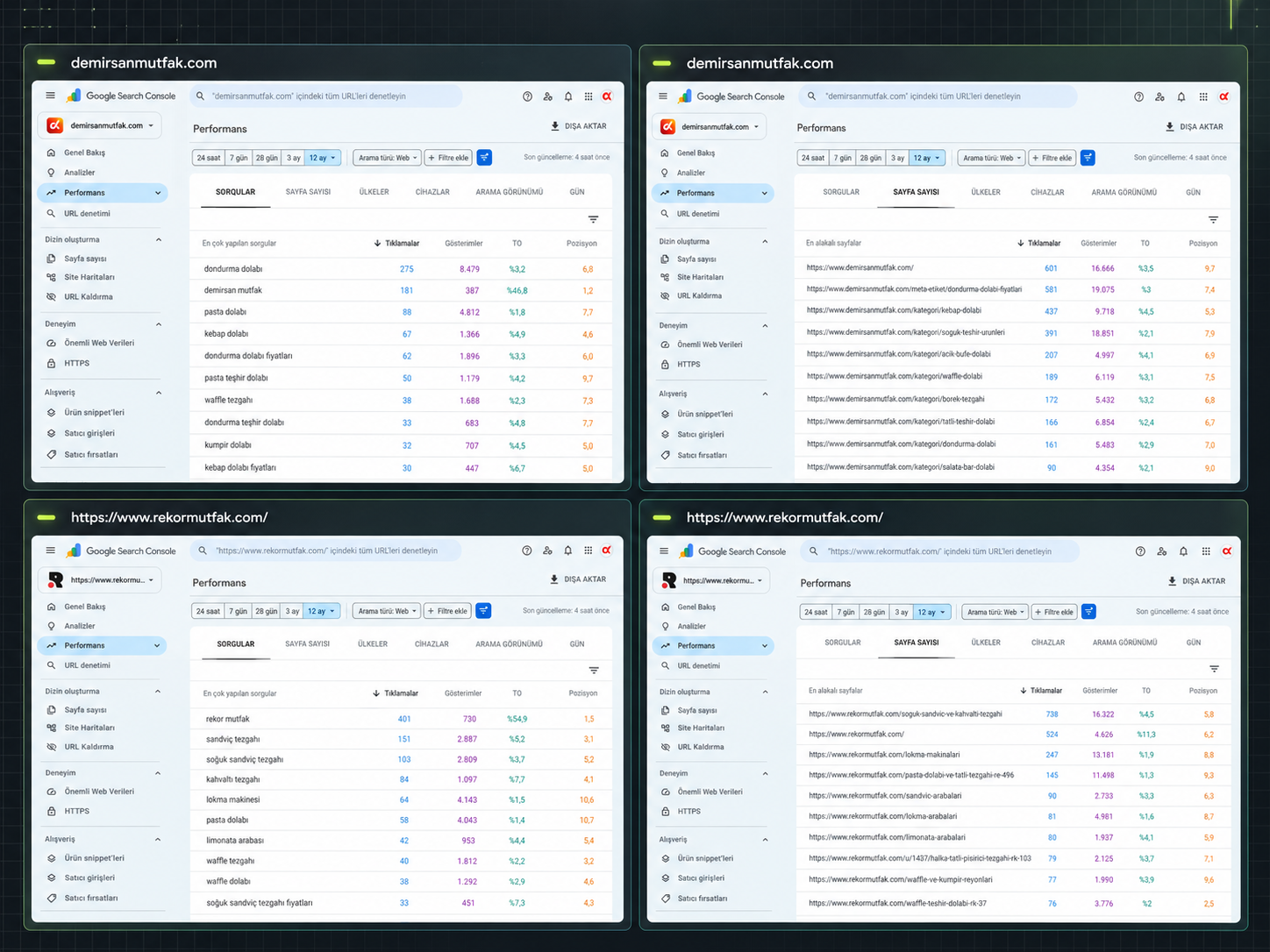Collapse Deneyim section in demirsanmutfak pages panel
This screenshot has height=952, width=1270.
(766, 325)
